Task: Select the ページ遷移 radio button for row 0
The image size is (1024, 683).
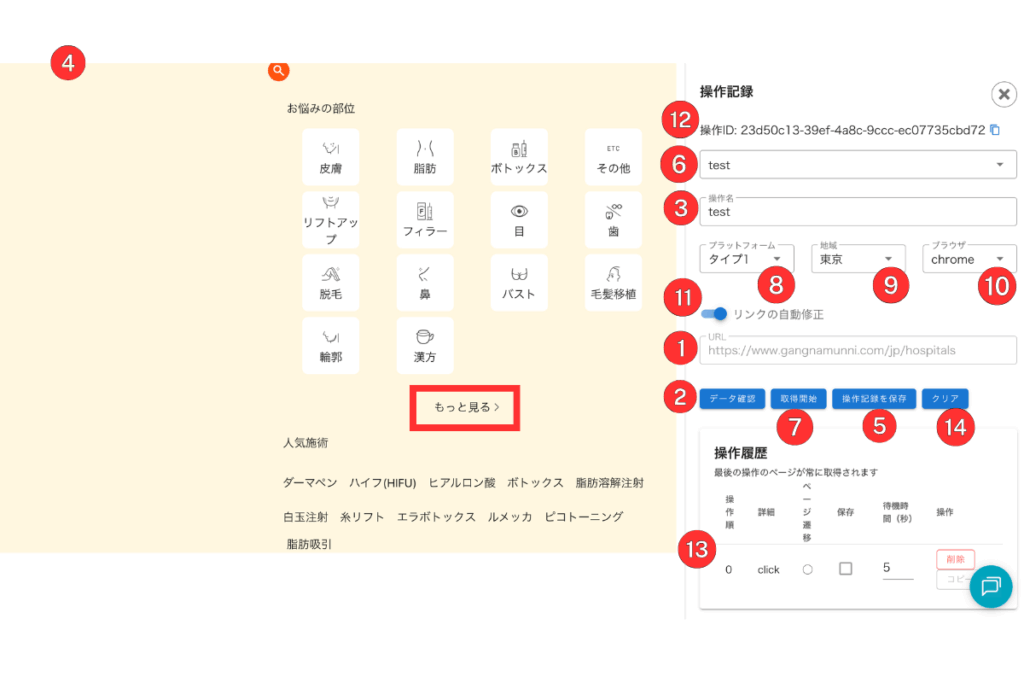Action: (807, 569)
